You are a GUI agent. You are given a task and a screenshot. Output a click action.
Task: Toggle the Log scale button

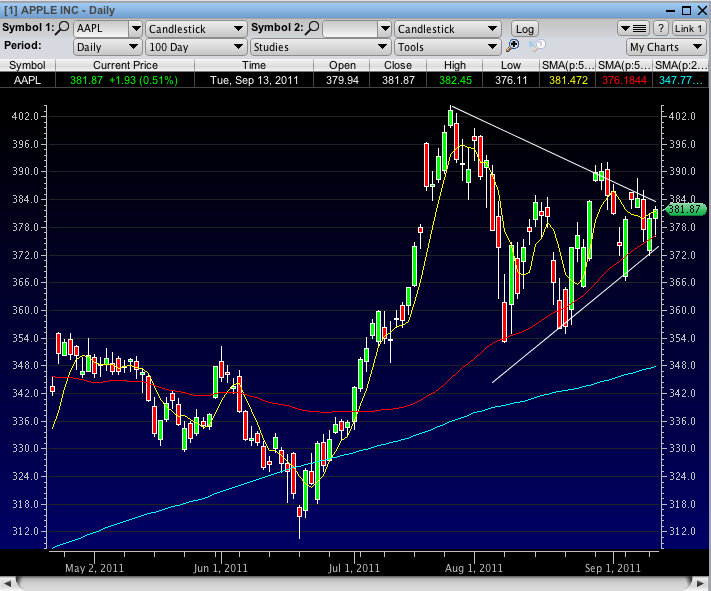[524, 29]
